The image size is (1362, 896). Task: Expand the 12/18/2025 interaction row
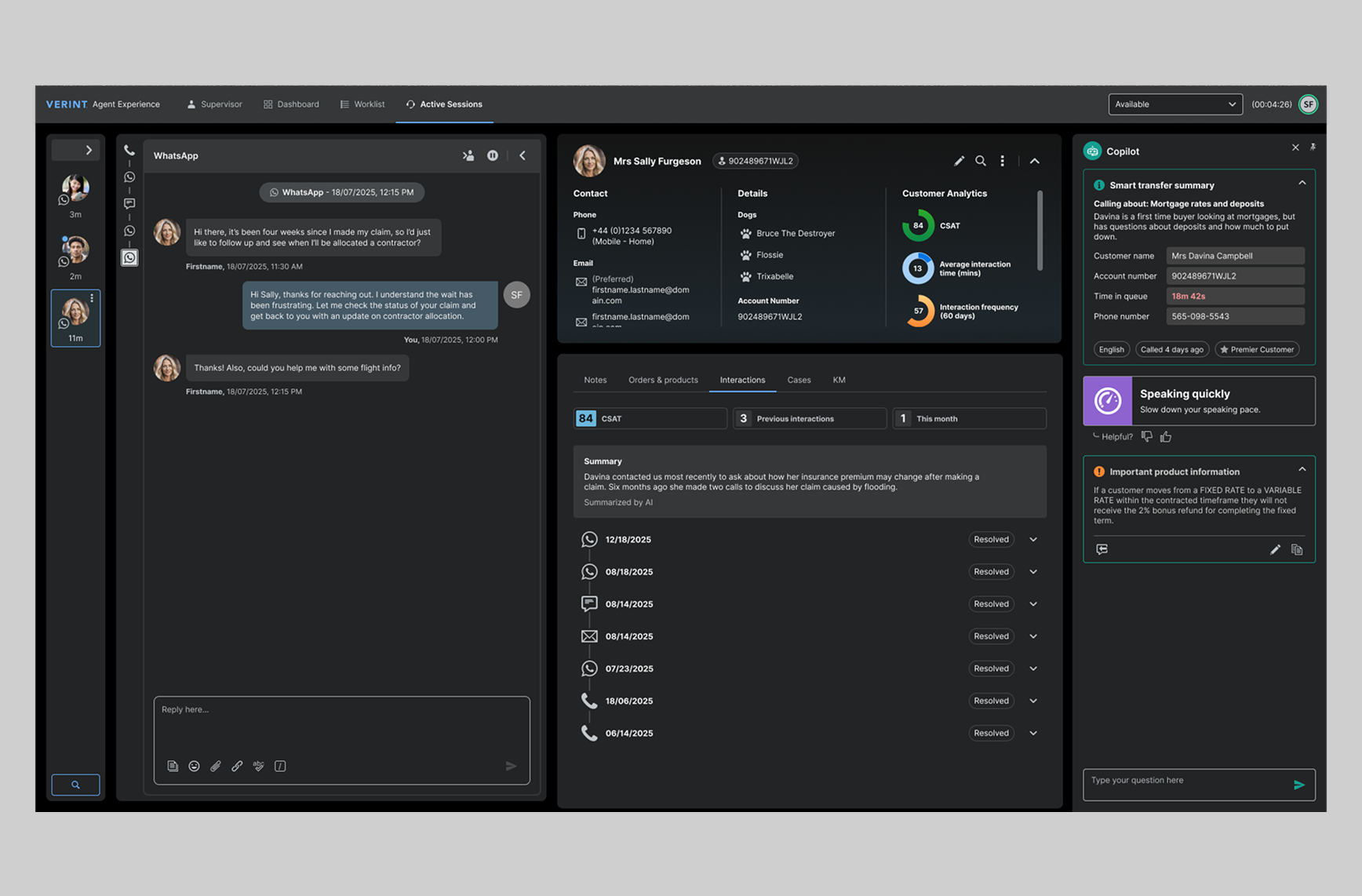point(1033,540)
